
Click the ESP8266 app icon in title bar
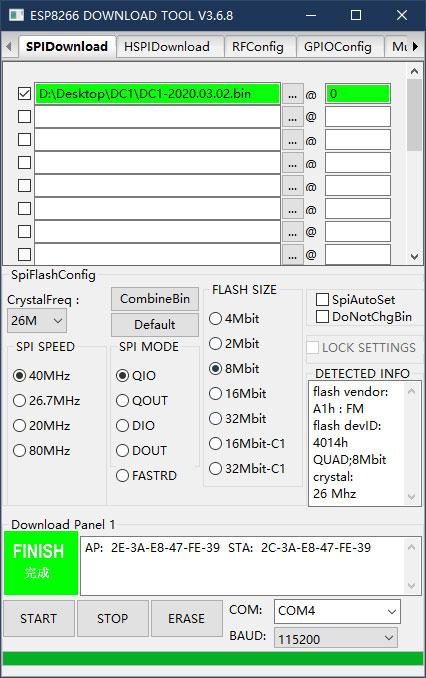pyautogui.click(x=16, y=15)
